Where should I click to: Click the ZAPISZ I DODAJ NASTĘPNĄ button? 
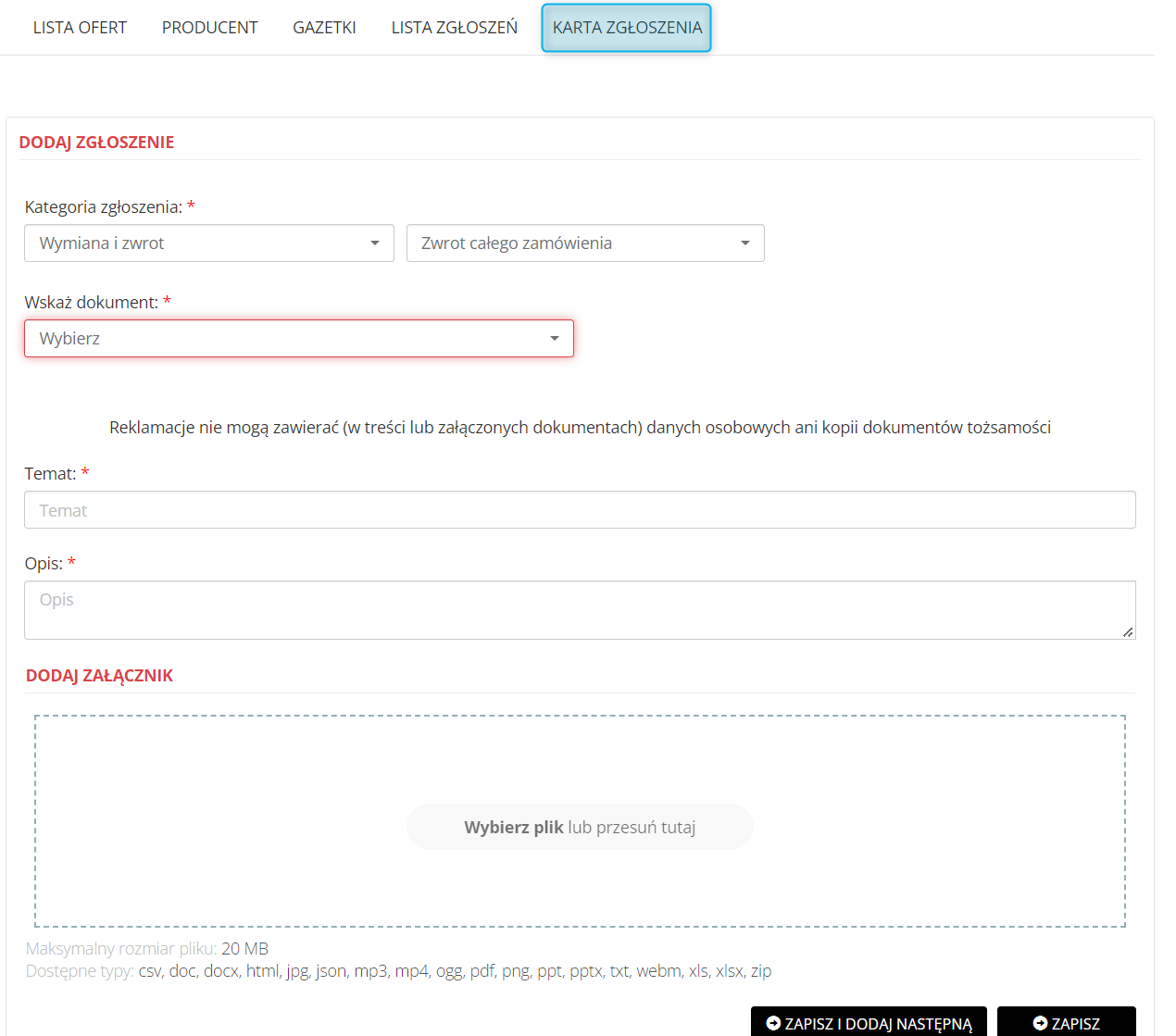pyautogui.click(x=869, y=1023)
